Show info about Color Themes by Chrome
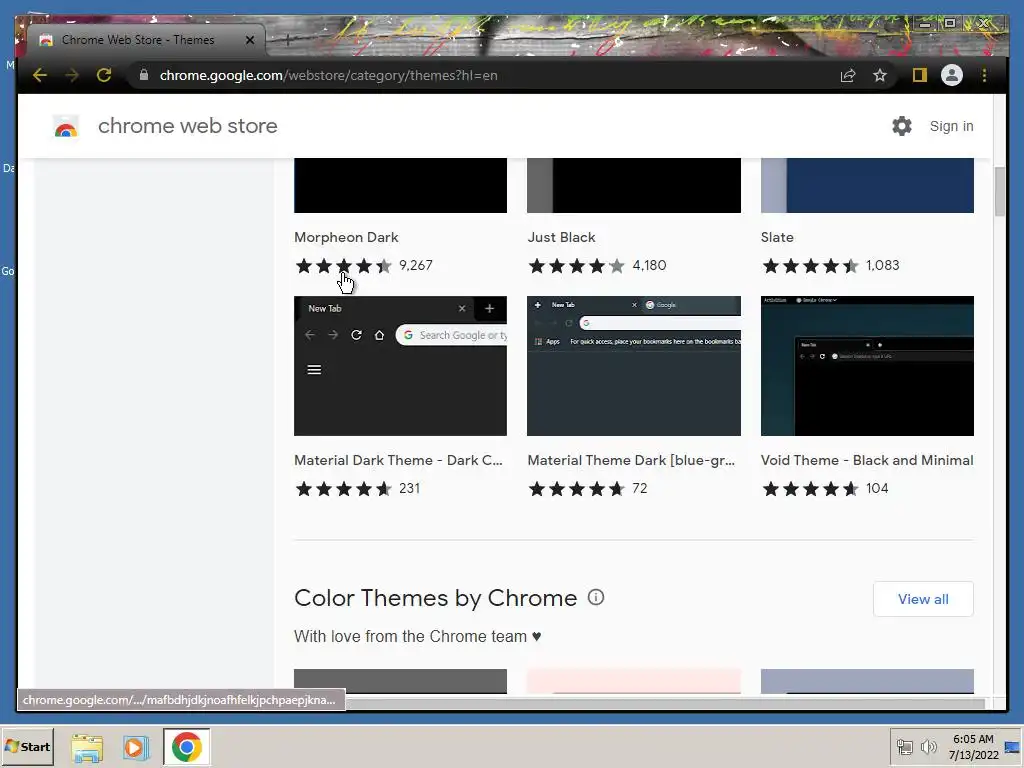 click(596, 597)
